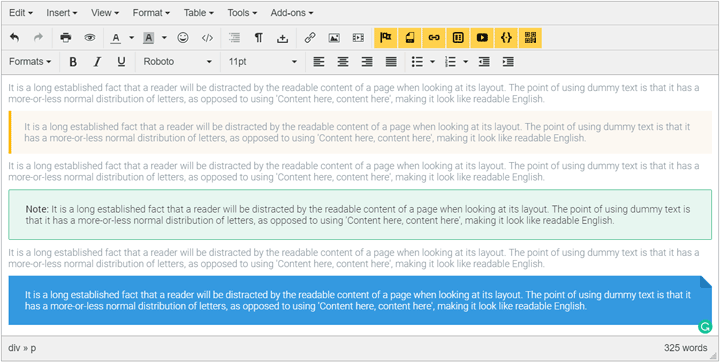
Task: Click the first gray paragraph text
Action: click(x=354, y=93)
